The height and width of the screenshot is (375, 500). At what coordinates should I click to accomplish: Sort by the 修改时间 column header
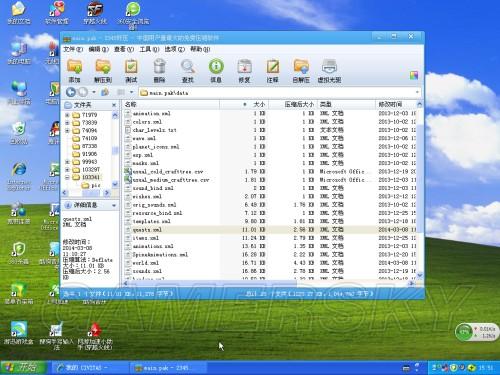396,104
